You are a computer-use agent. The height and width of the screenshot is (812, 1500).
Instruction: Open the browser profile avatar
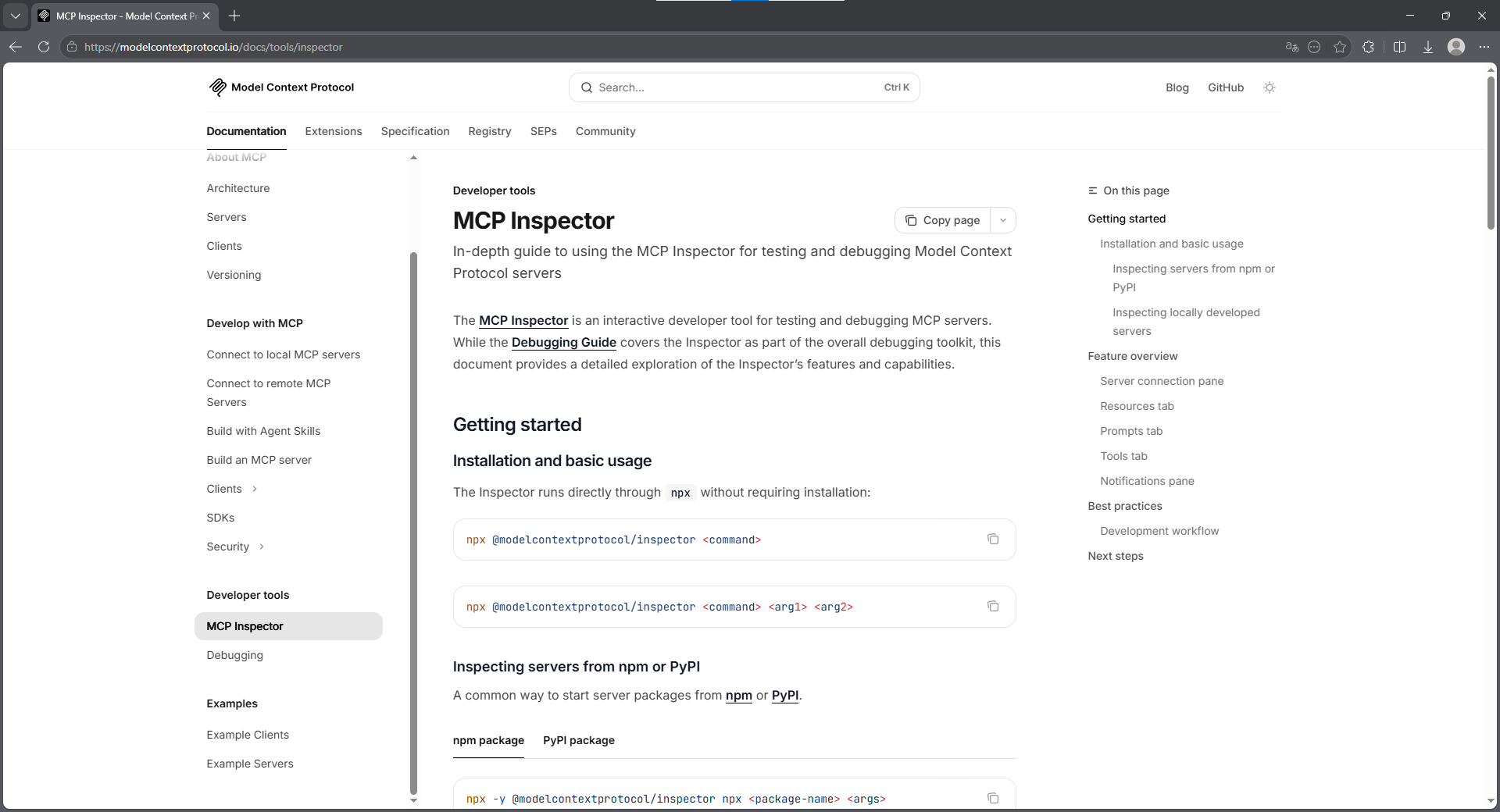[x=1456, y=47]
